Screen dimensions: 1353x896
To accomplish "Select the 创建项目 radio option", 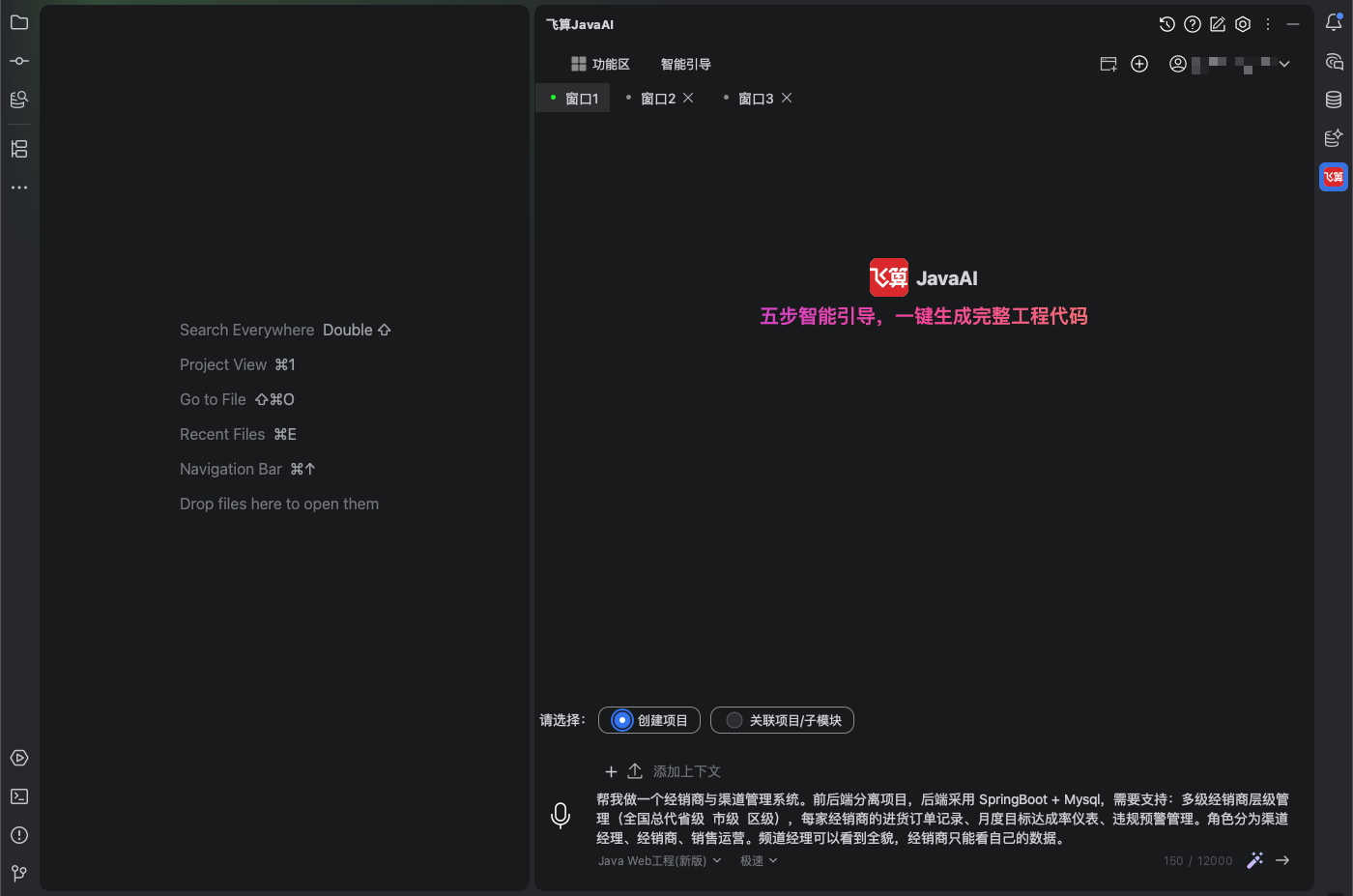I will click(x=649, y=720).
